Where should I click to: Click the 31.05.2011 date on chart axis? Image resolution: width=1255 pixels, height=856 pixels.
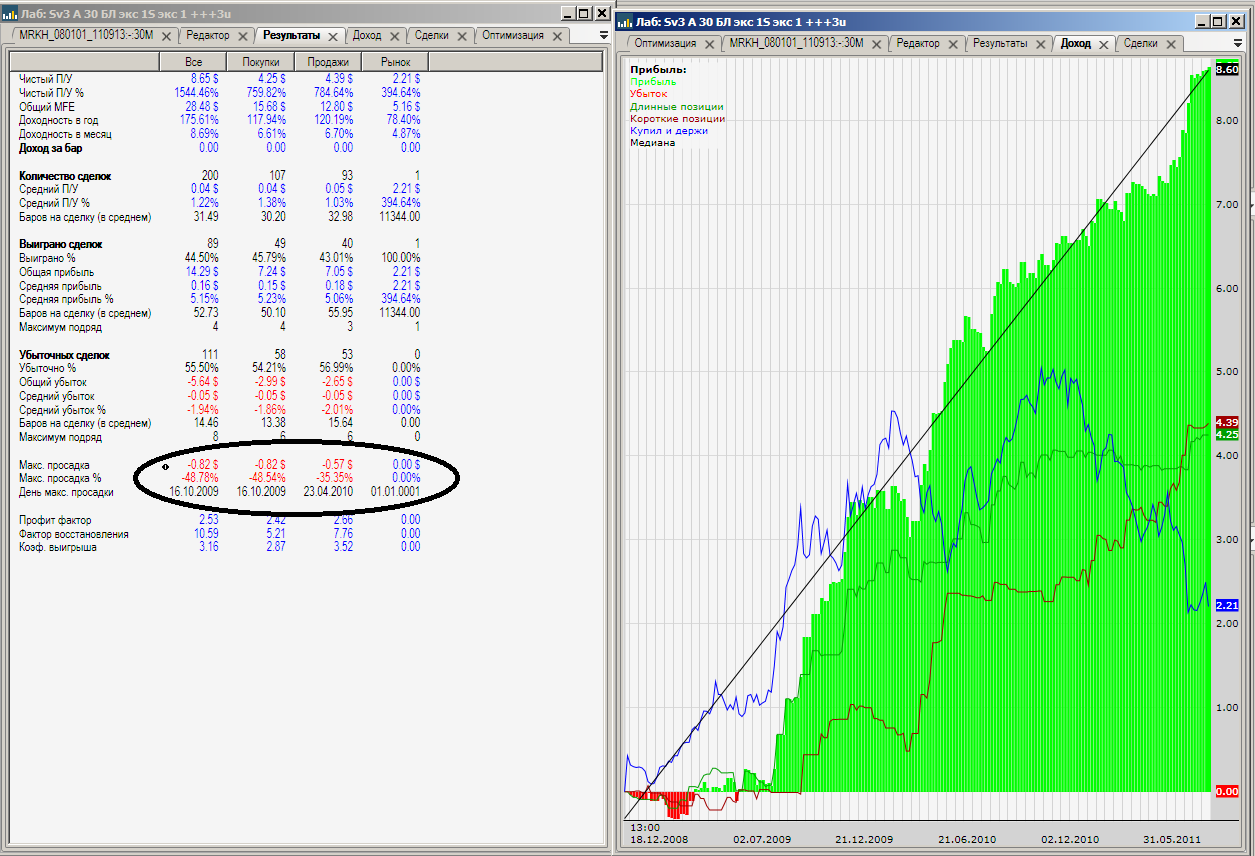1171,839
